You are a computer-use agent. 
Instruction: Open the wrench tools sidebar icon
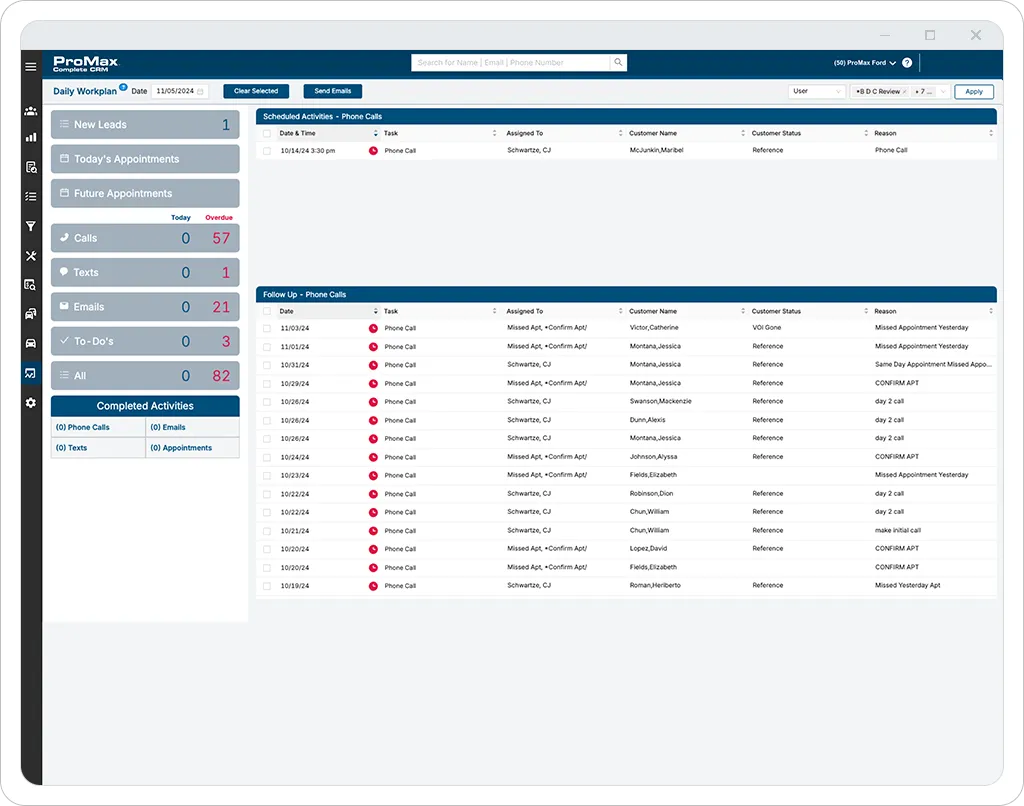(31, 256)
